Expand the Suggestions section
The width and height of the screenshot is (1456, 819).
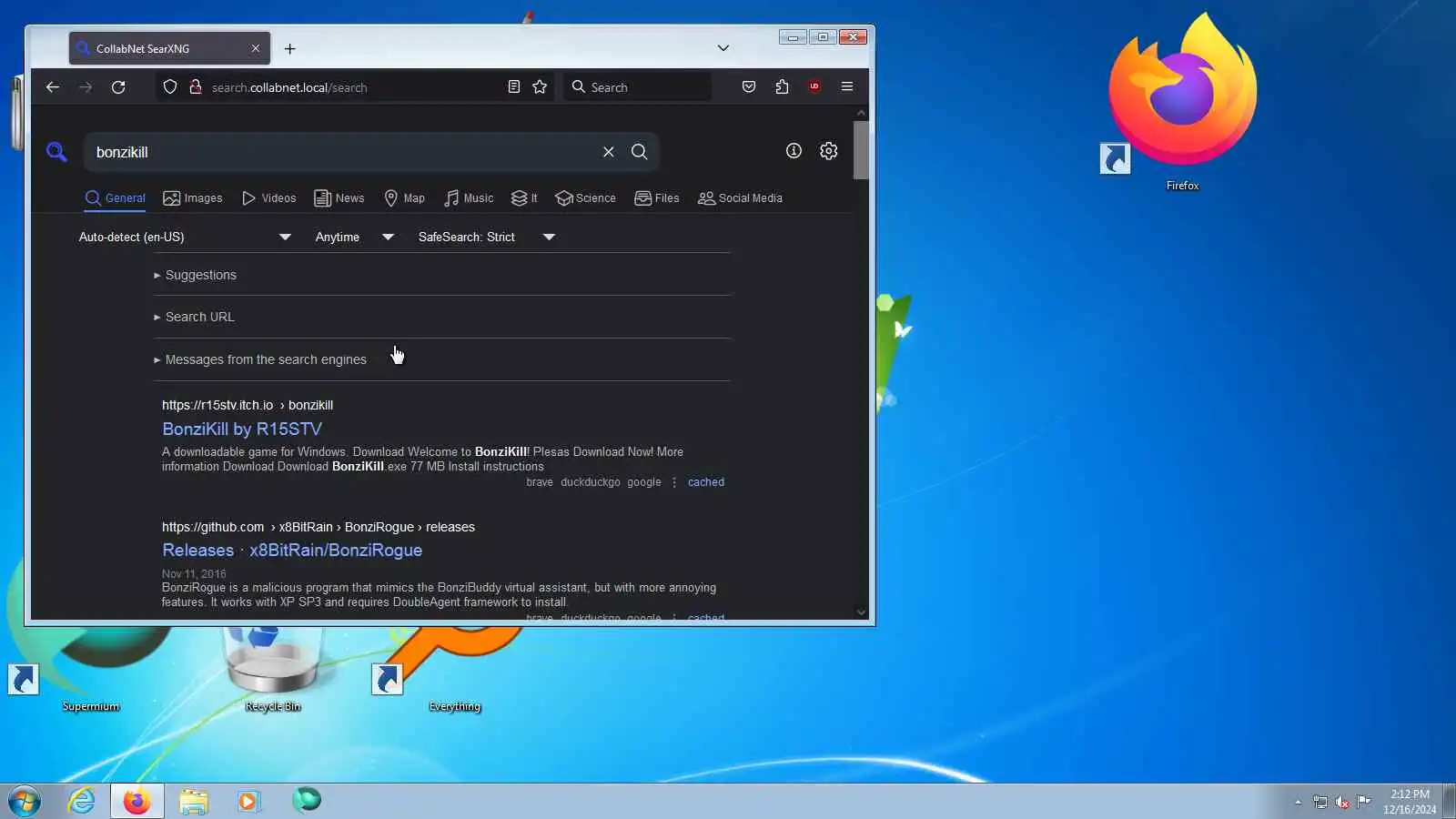pos(441,275)
